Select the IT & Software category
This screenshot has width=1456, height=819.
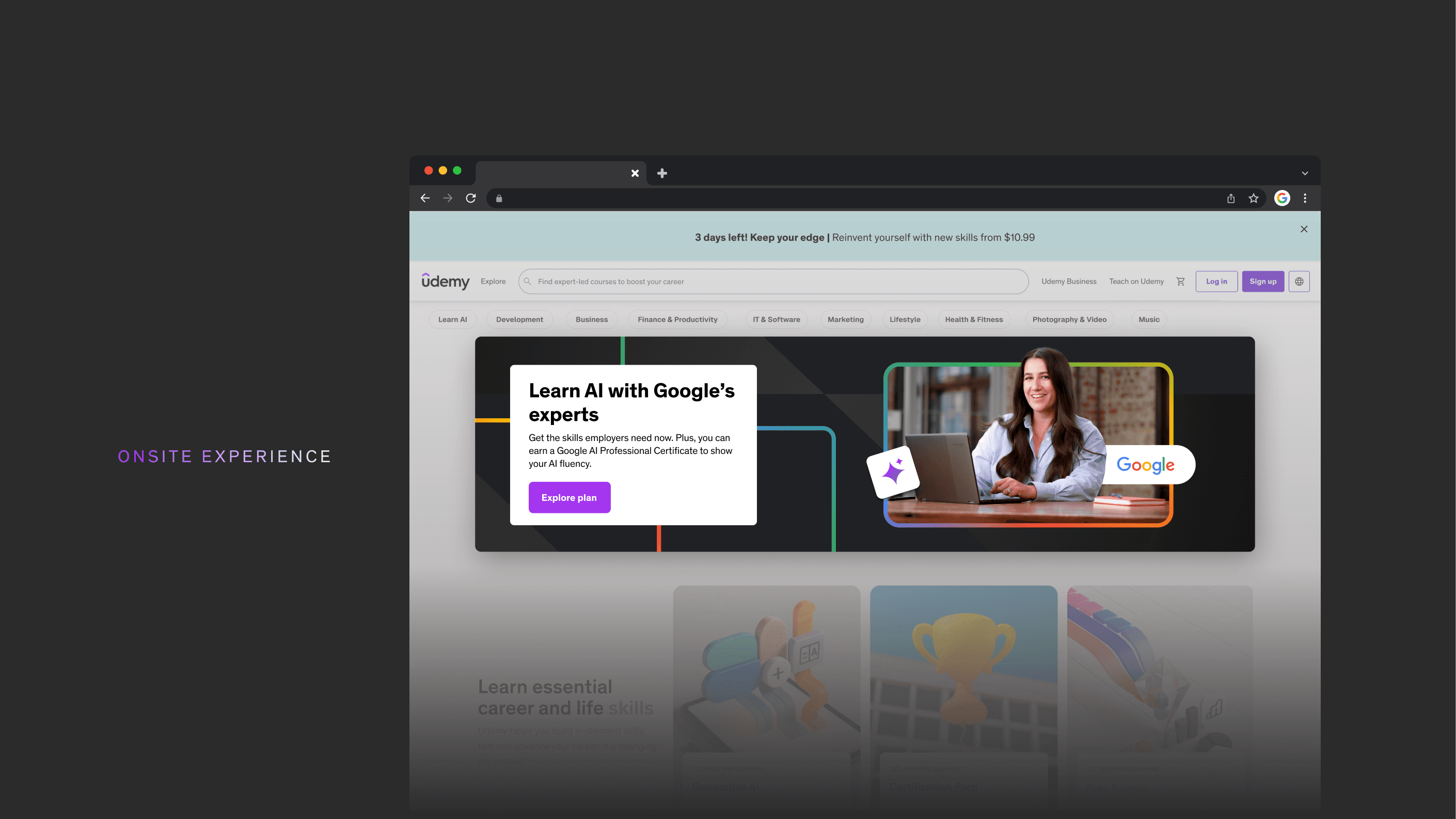click(776, 319)
